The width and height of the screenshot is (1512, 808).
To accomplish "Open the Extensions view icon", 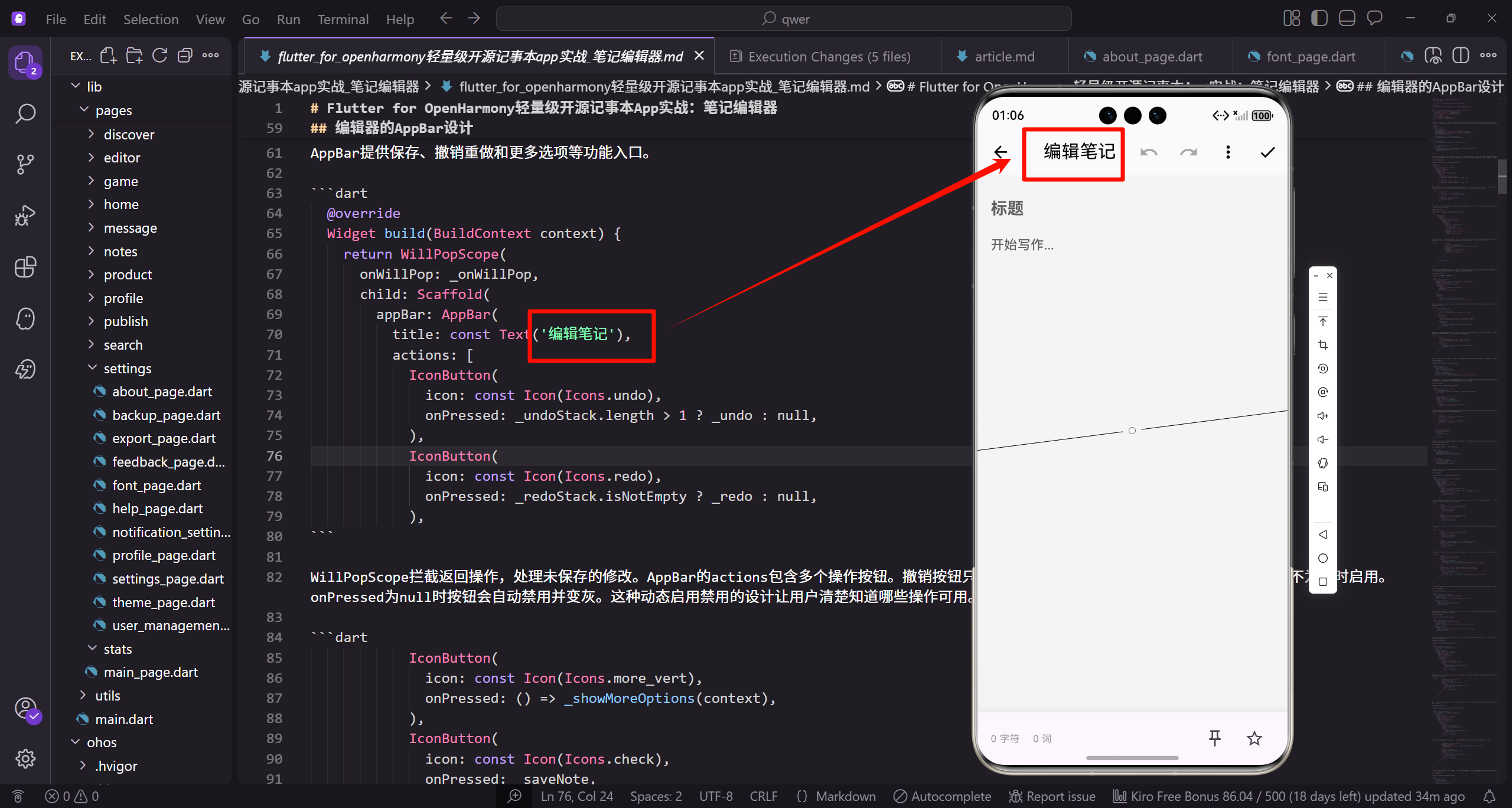I will (25, 267).
